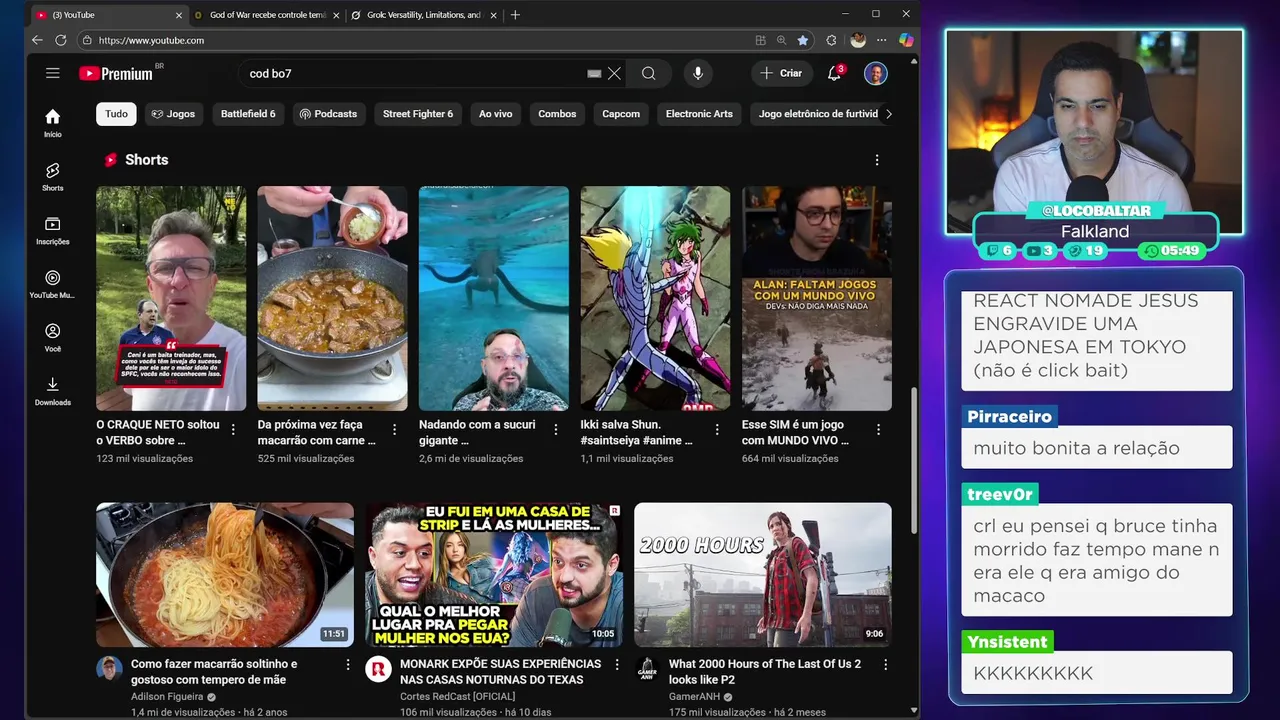The height and width of the screenshot is (720, 1280).
Task: Go back with browser back arrow
Action: click(x=37, y=40)
